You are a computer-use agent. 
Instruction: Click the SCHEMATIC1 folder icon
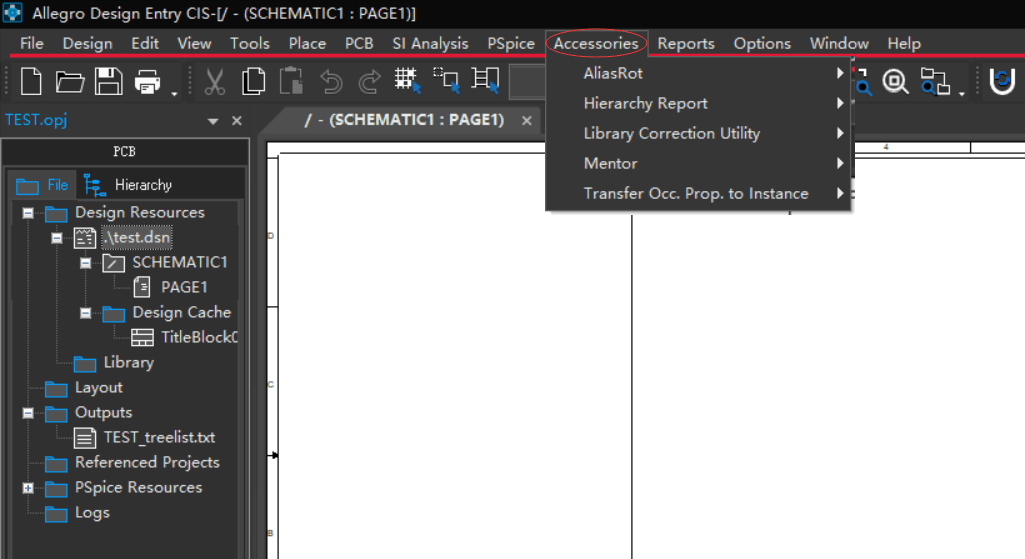[114, 263]
